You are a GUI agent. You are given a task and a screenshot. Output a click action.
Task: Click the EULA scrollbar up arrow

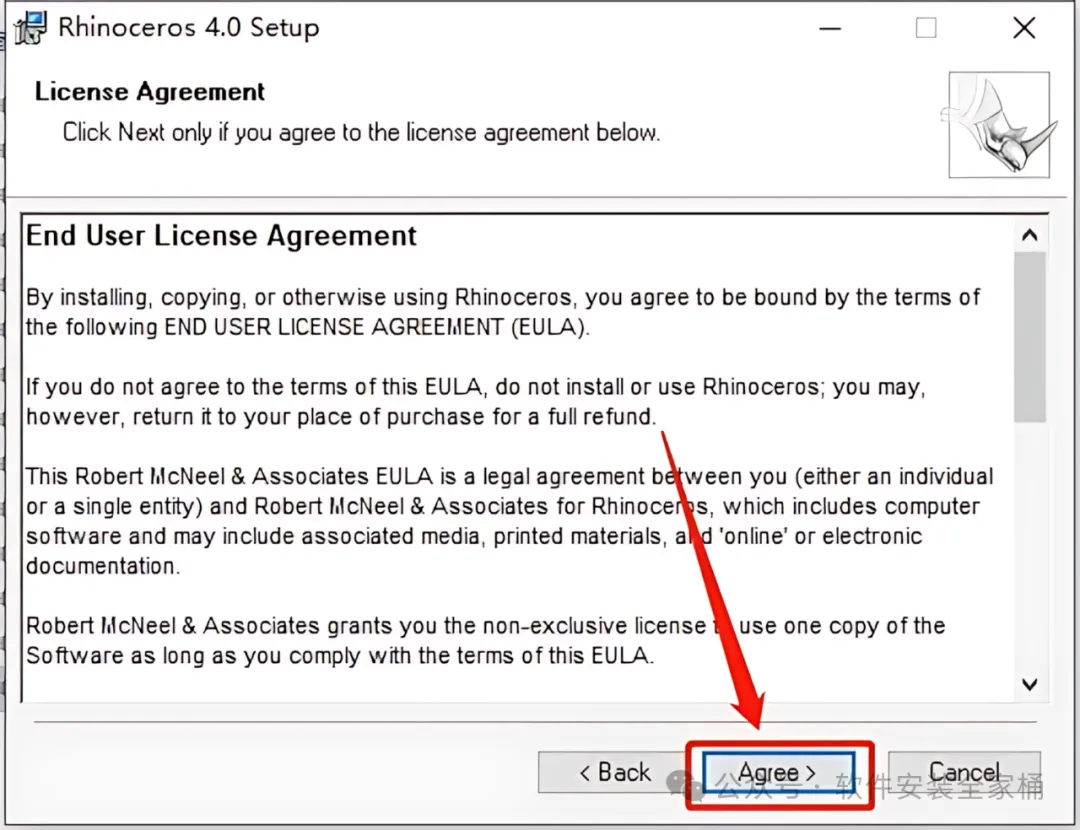(1029, 237)
